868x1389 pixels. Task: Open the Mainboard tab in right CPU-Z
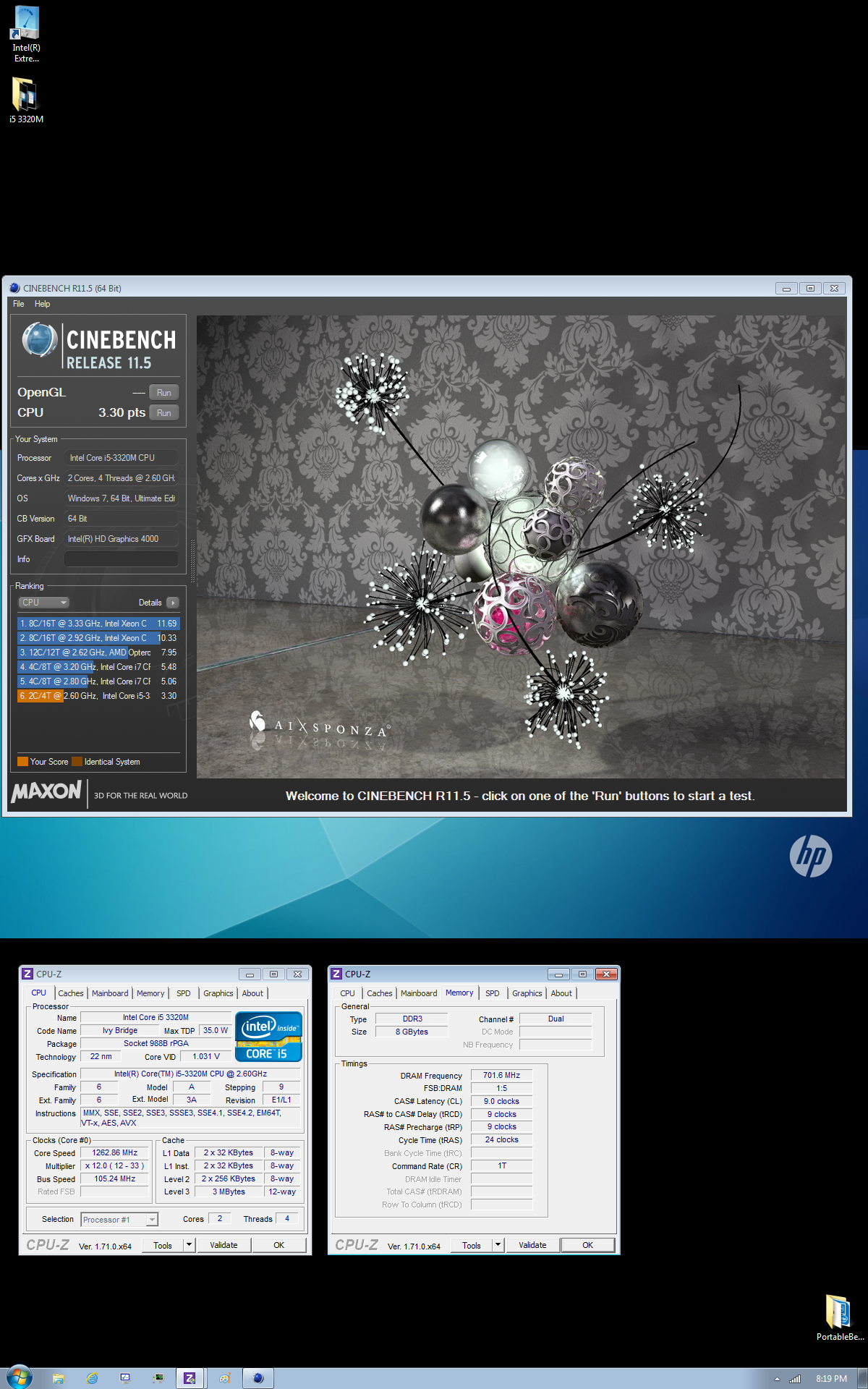click(x=419, y=993)
